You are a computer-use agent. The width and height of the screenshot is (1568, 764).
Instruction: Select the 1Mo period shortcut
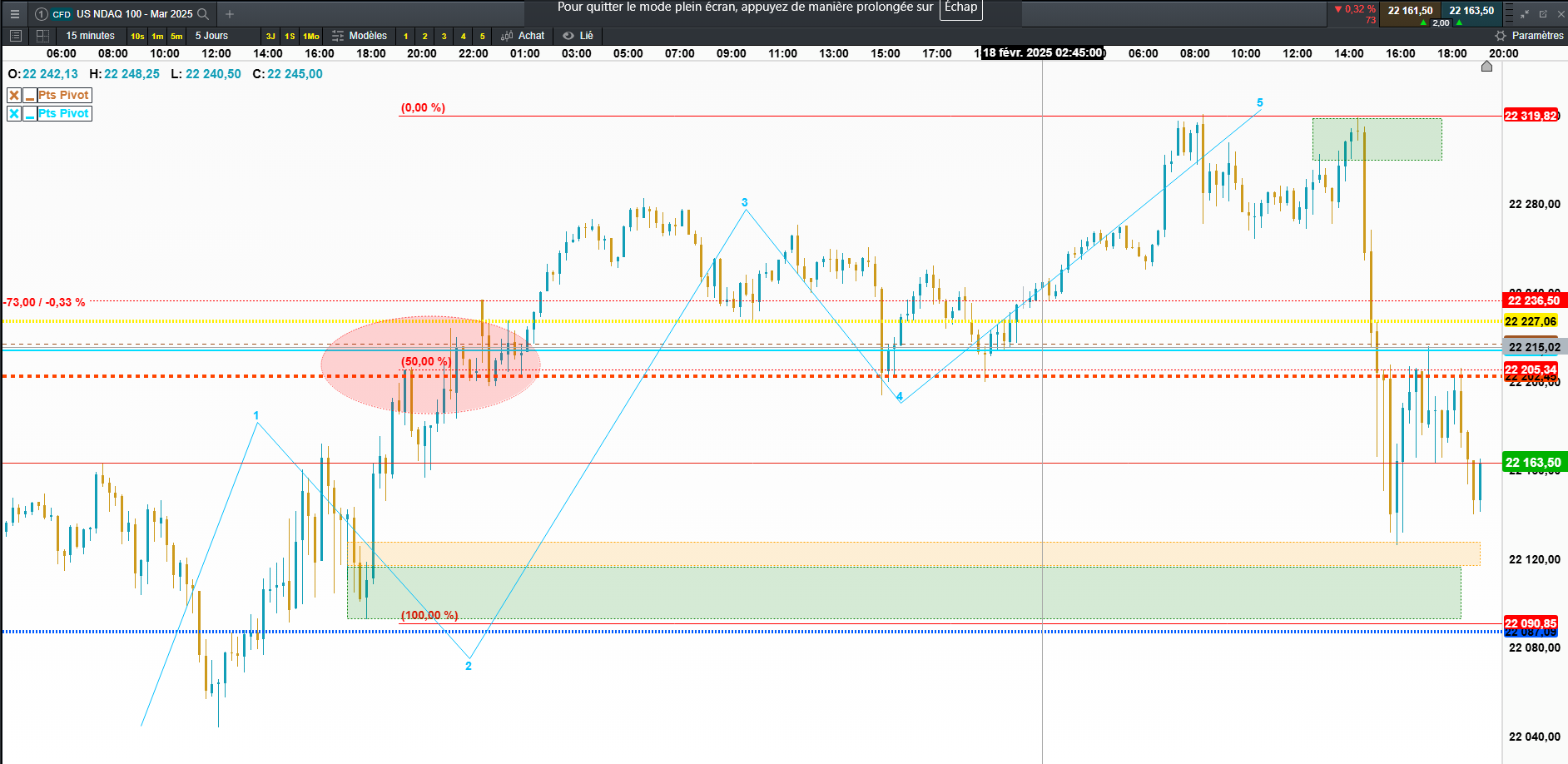(x=311, y=36)
